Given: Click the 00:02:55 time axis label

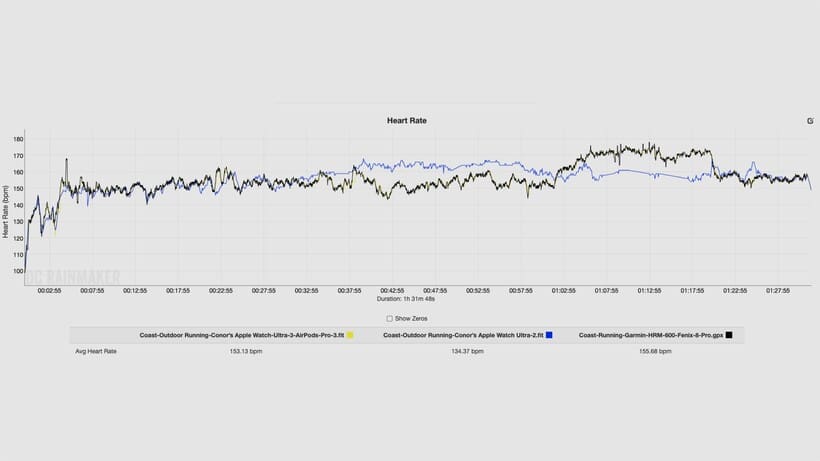Looking at the screenshot, I should pos(49,291).
